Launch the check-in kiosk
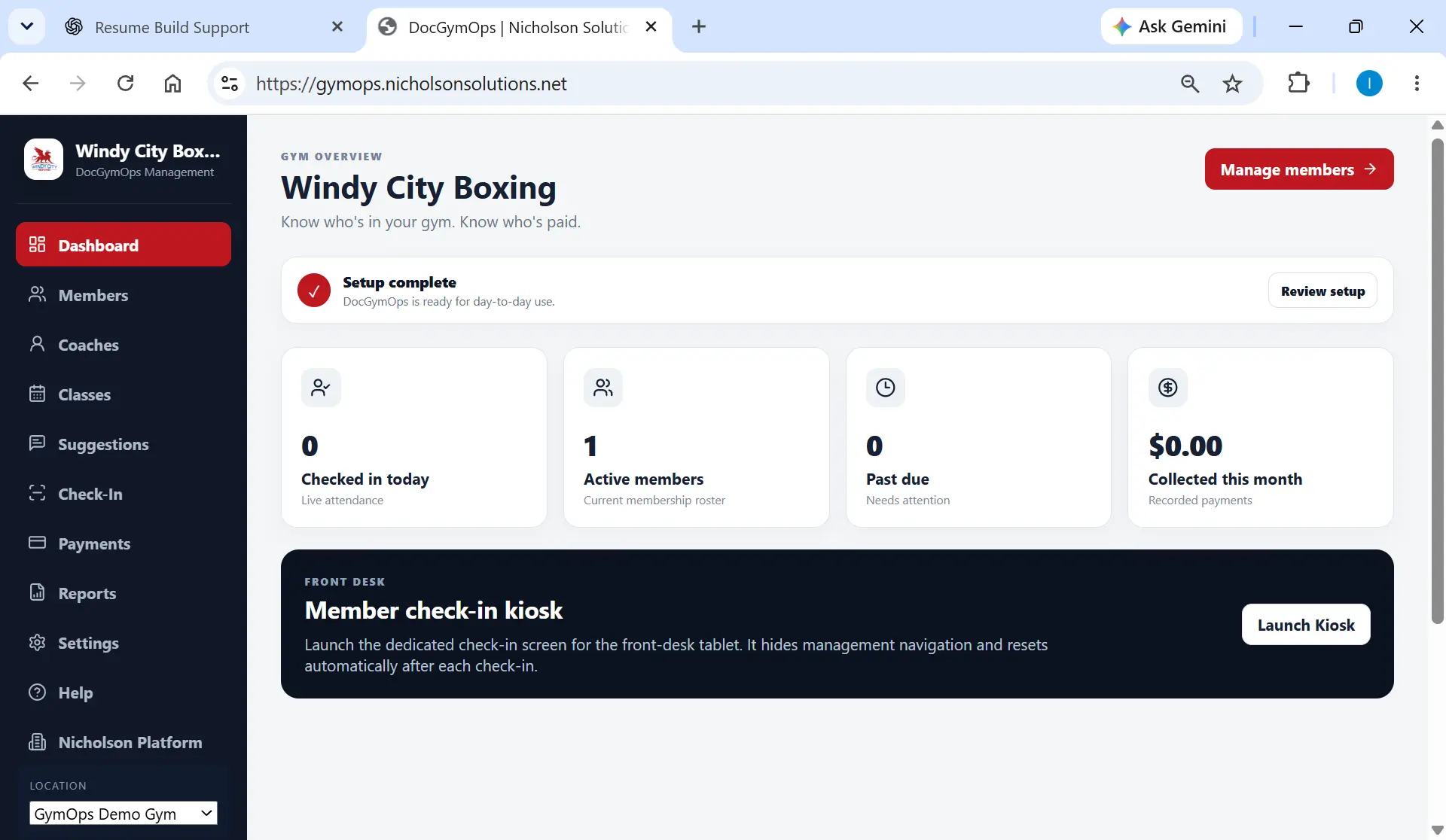Image resolution: width=1446 pixels, height=840 pixels. [1306, 625]
